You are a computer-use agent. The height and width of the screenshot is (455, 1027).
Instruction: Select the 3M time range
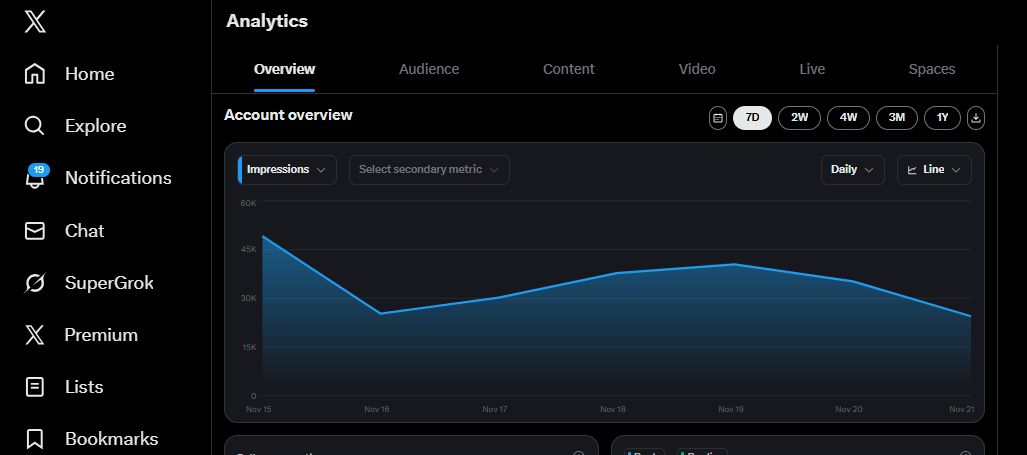point(897,118)
